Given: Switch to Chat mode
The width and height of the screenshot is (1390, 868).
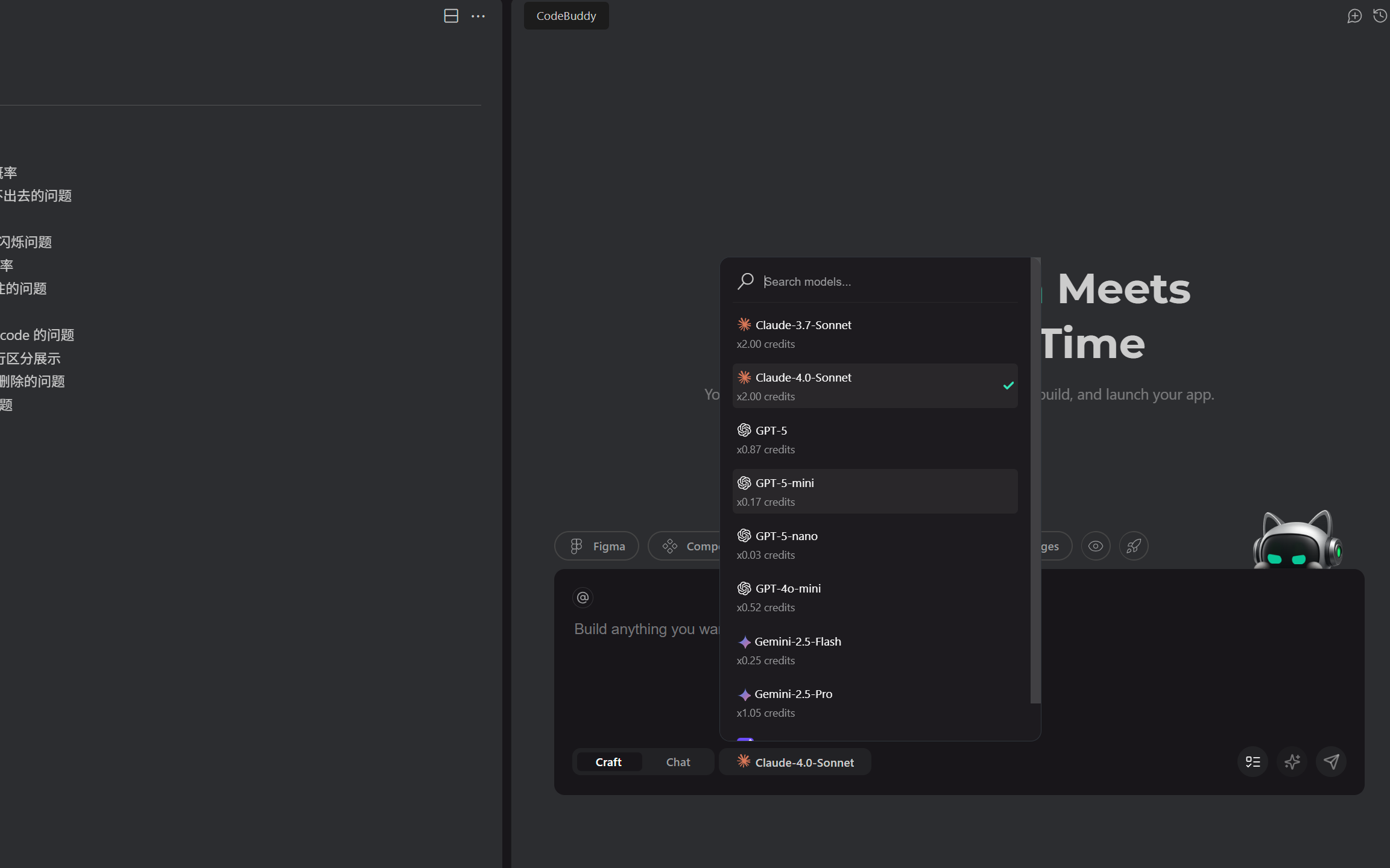Looking at the screenshot, I should pyautogui.click(x=678, y=762).
